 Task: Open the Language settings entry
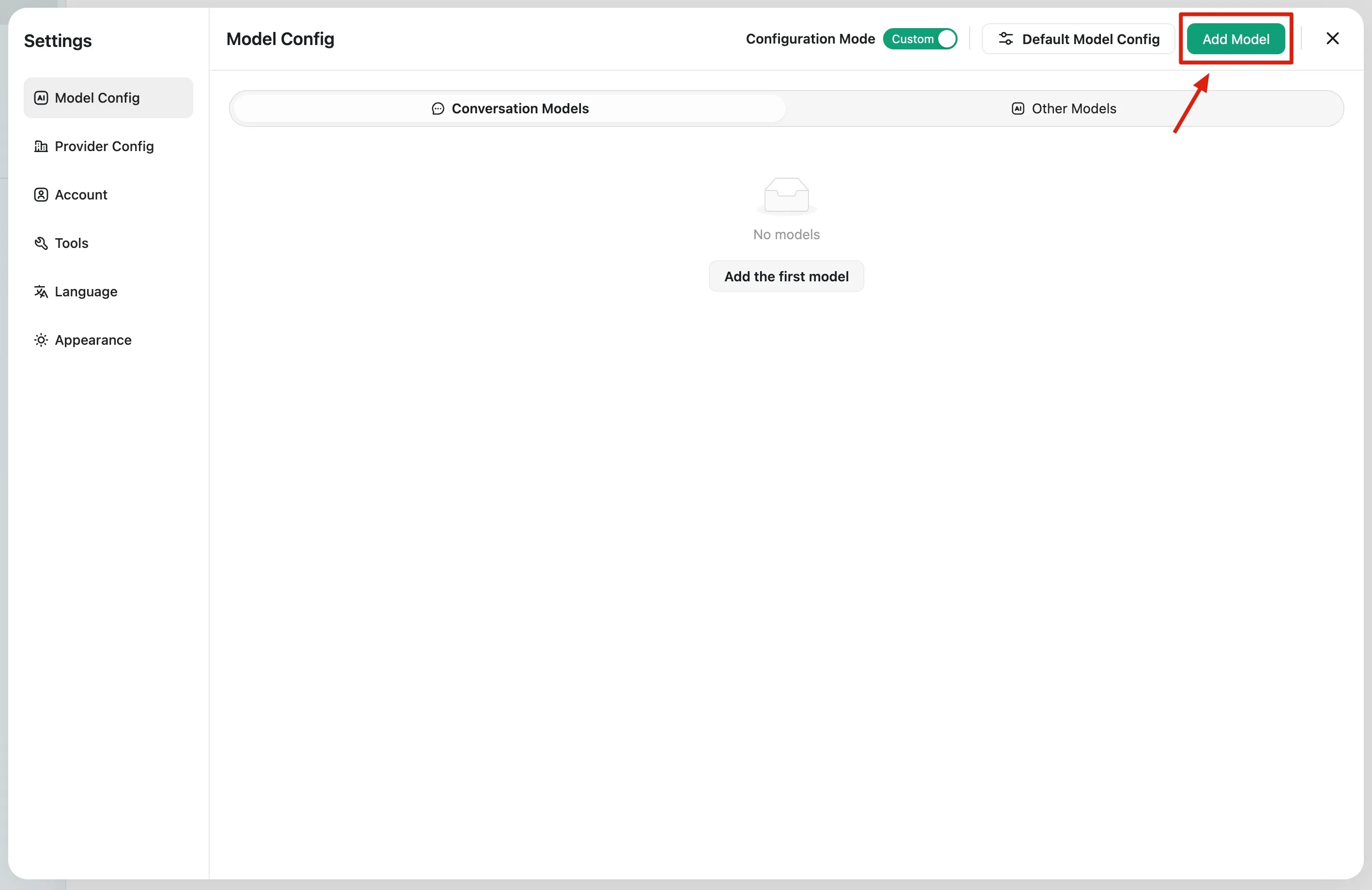click(x=86, y=292)
